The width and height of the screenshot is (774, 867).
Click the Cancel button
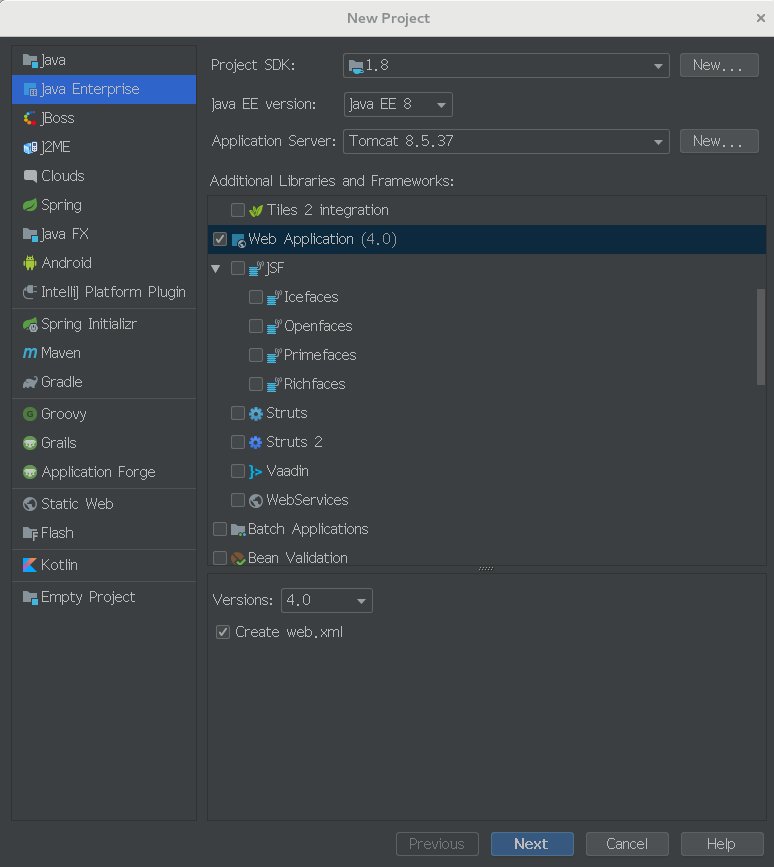point(627,844)
